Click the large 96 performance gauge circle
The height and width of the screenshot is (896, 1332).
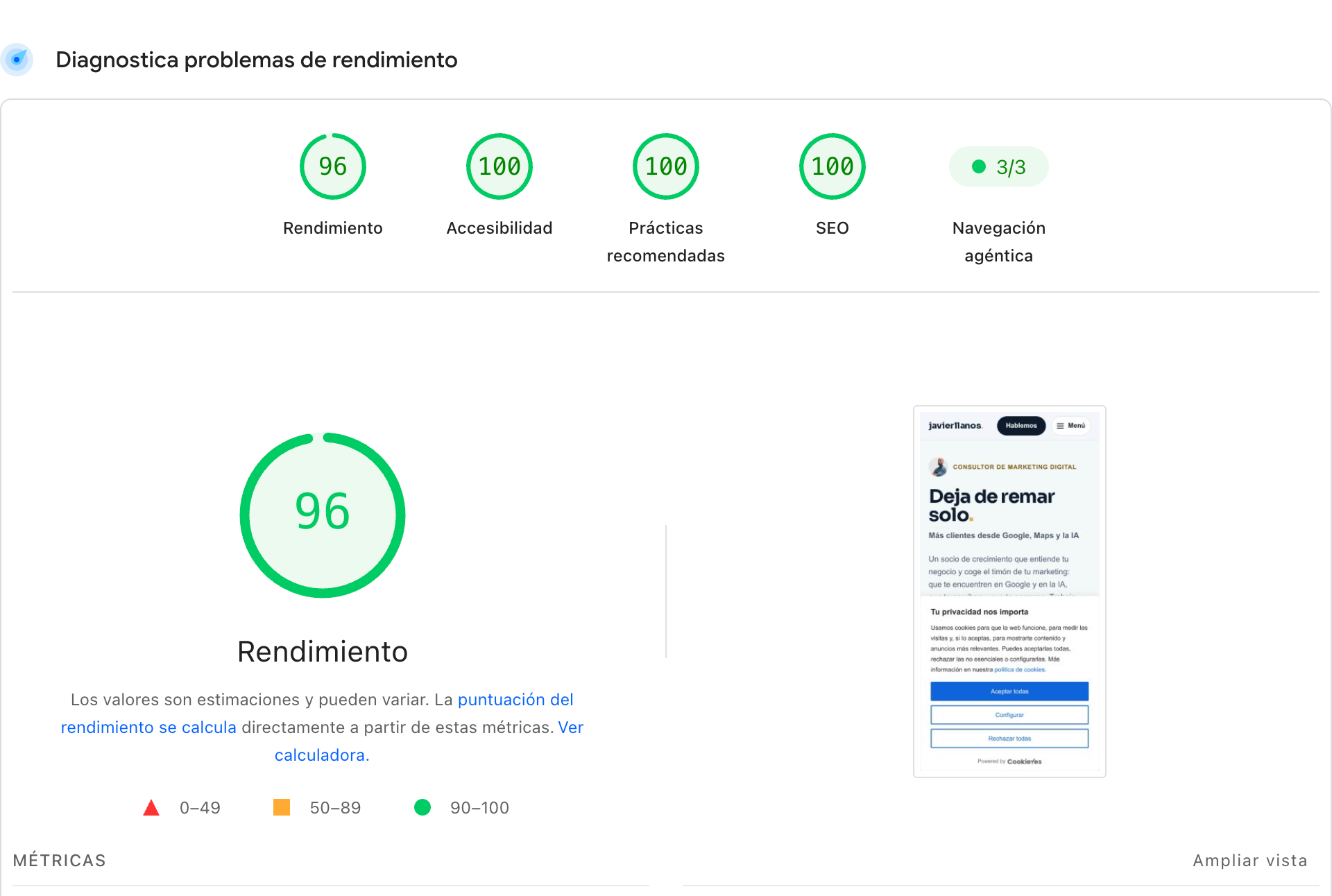click(x=322, y=515)
